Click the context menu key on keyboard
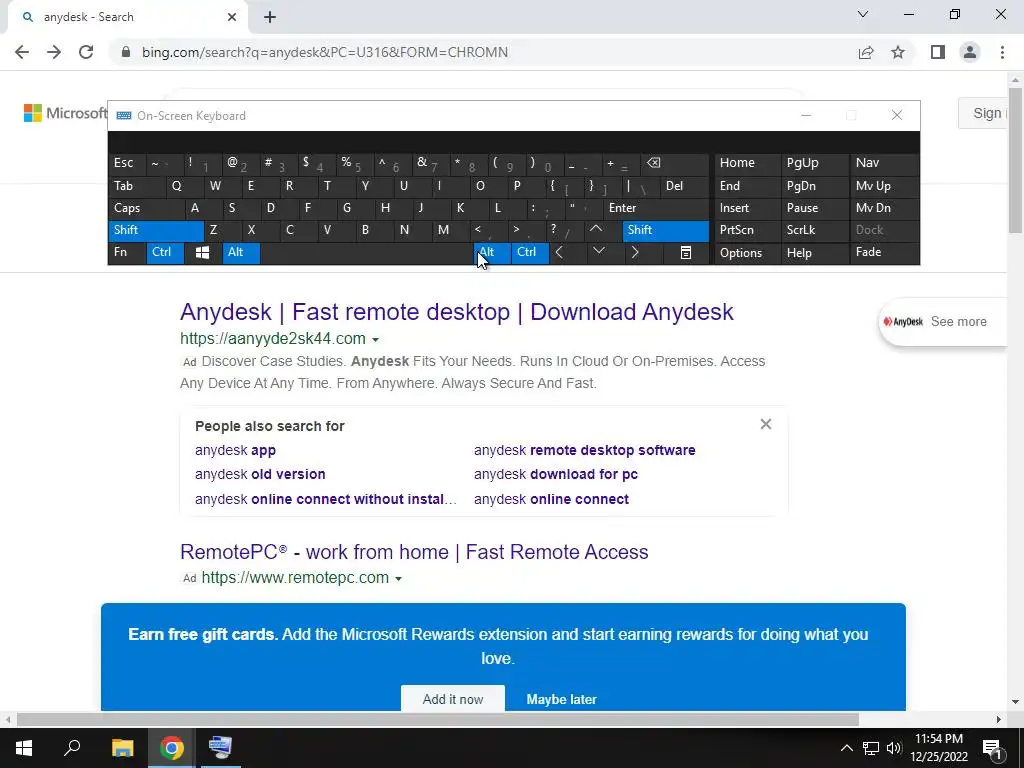 686,253
